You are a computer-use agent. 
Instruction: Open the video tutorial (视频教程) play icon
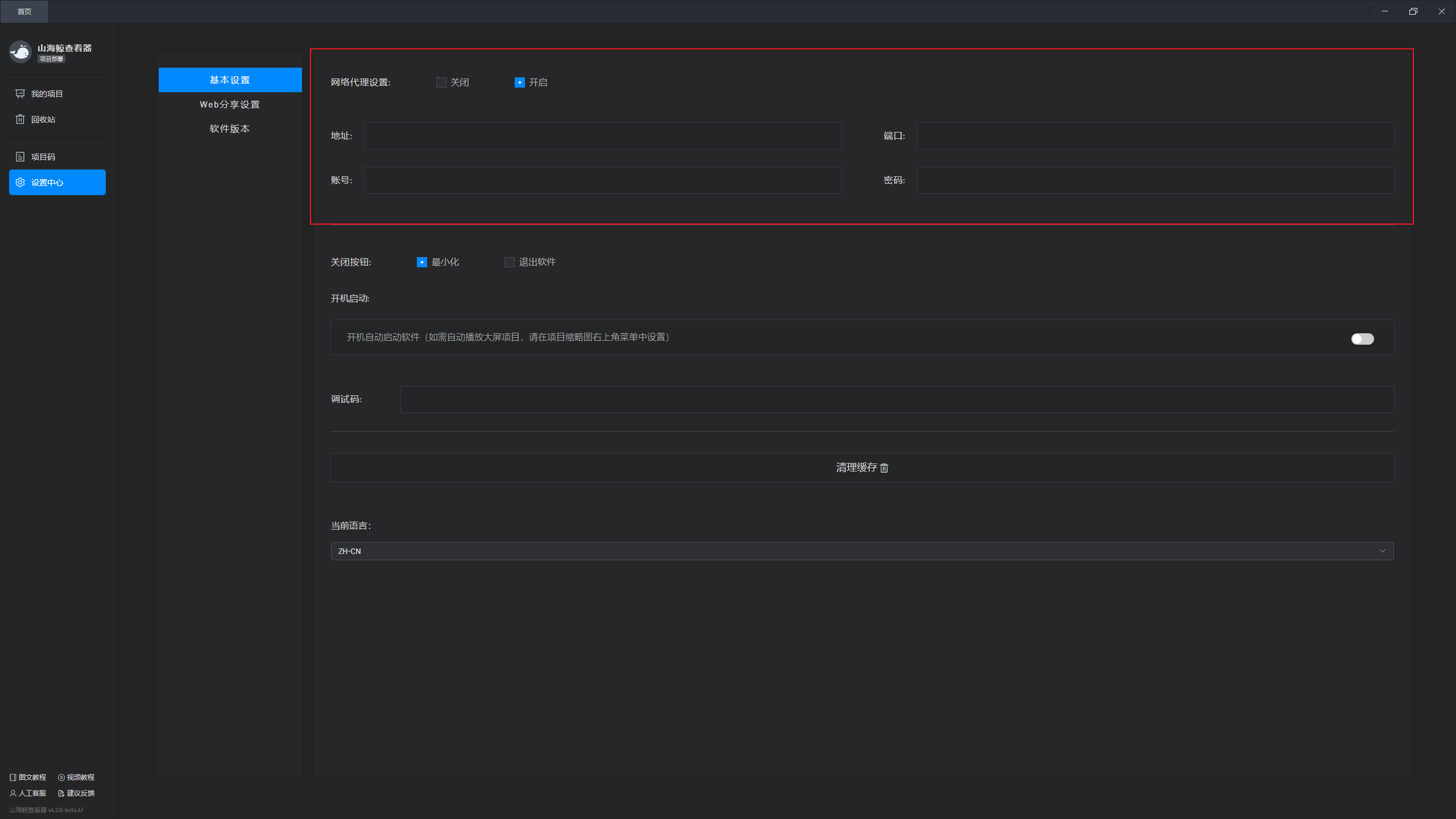pyautogui.click(x=61, y=777)
